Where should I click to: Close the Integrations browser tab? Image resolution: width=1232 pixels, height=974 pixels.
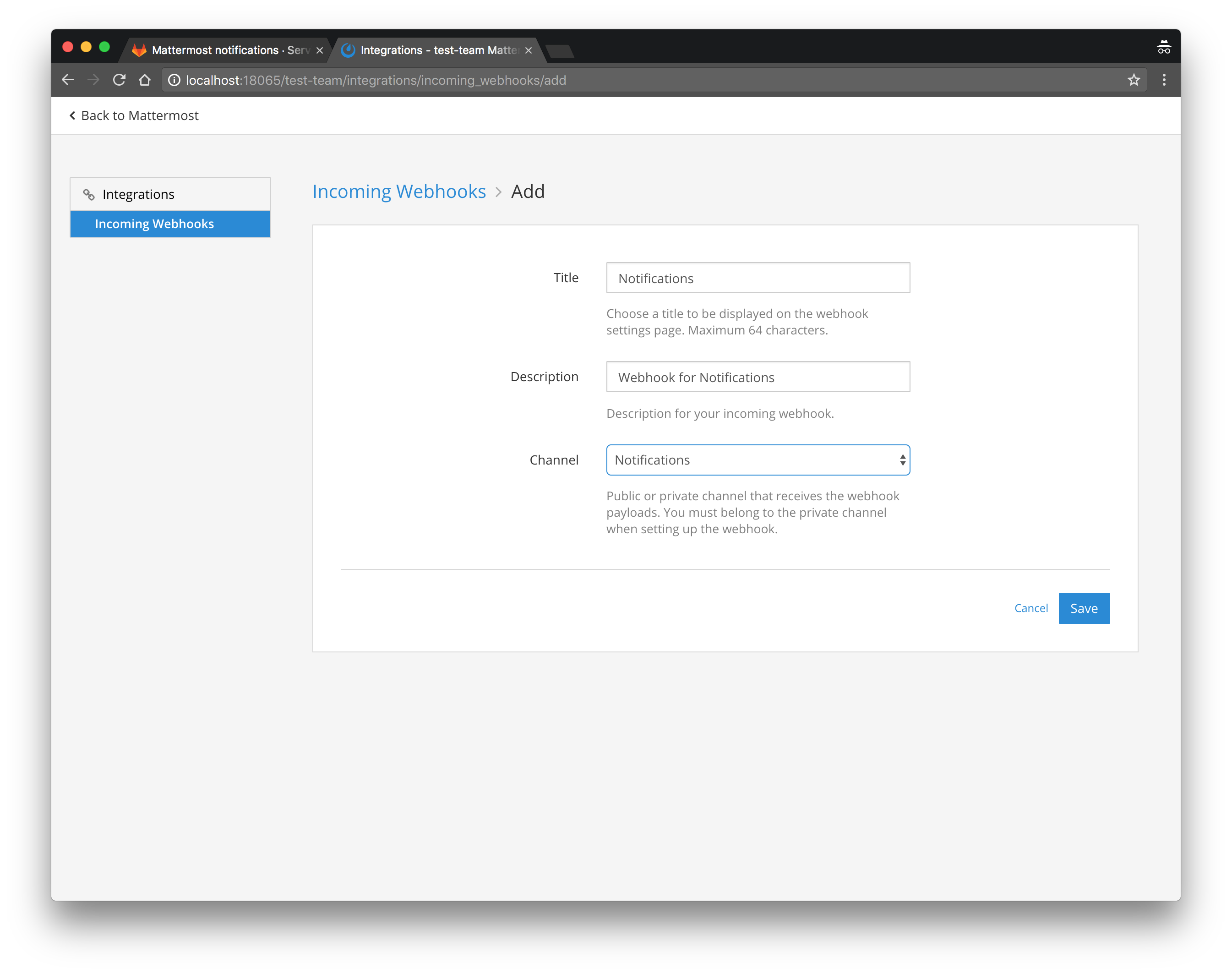coord(527,50)
